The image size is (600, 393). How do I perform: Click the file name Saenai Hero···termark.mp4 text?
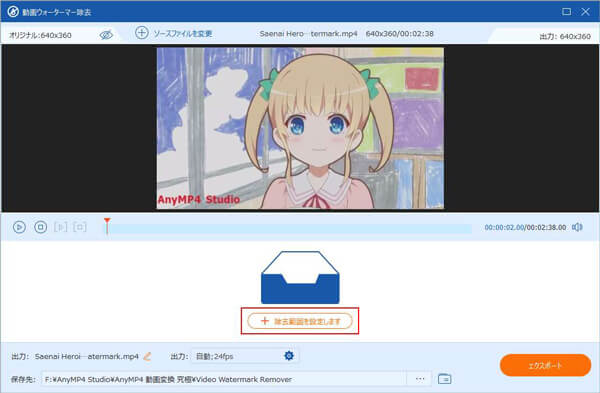(x=308, y=34)
